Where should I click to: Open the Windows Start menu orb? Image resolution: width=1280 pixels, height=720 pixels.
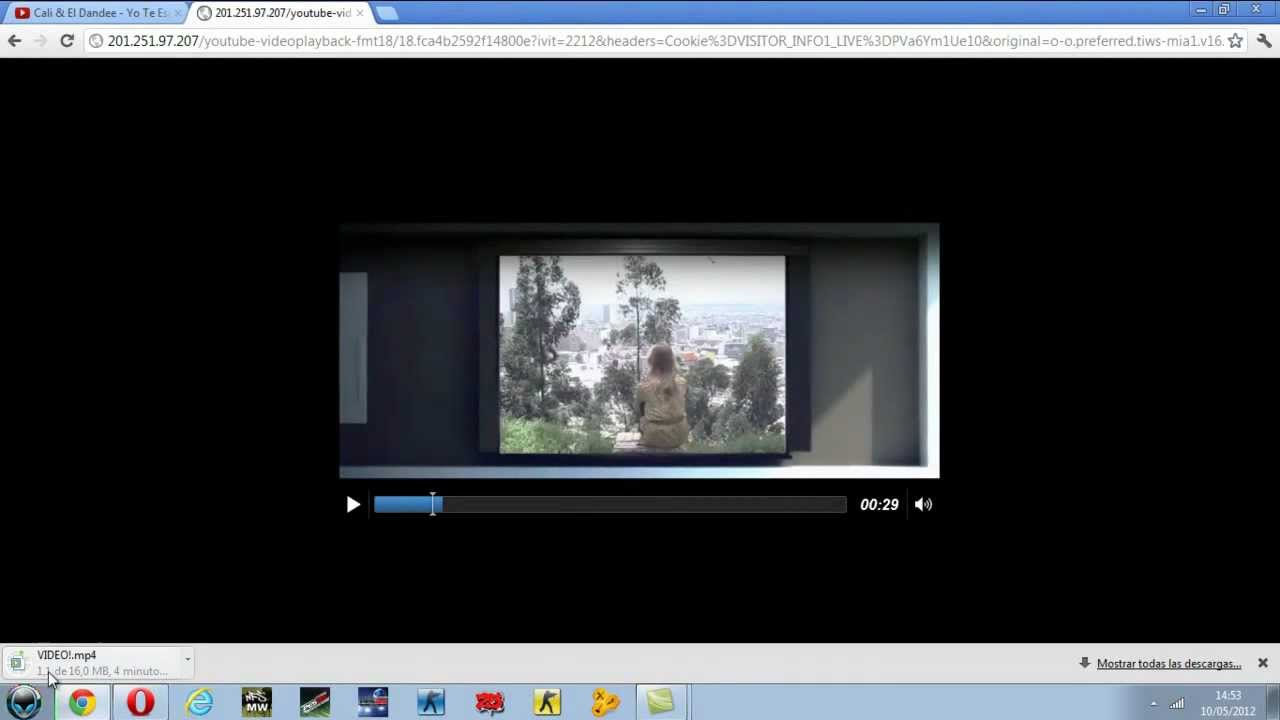24,702
